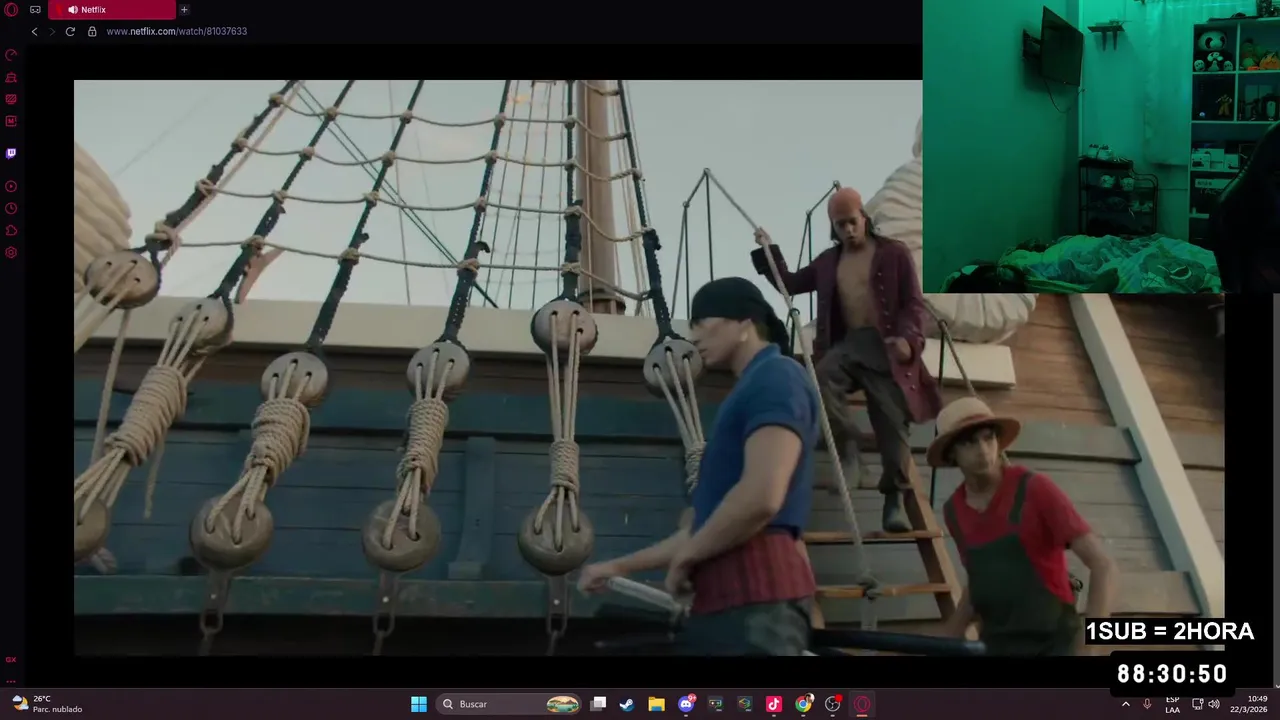Open the Windows Start menu
Viewport: 1280px width, 720px height.
pos(419,704)
